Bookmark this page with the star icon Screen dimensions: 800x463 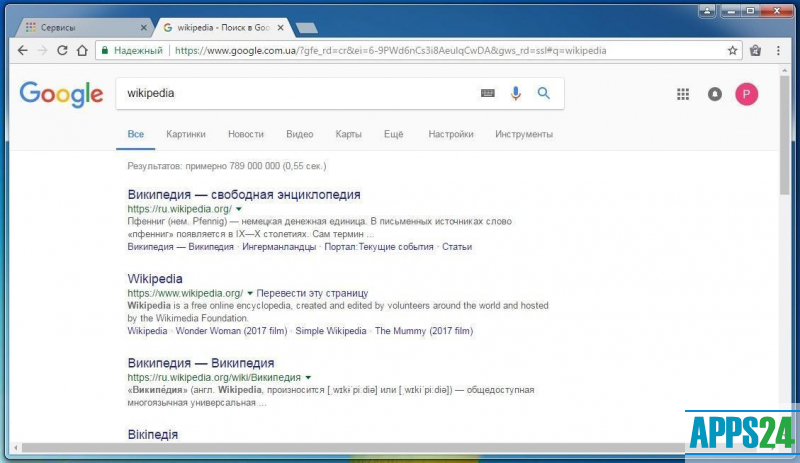[x=733, y=50]
